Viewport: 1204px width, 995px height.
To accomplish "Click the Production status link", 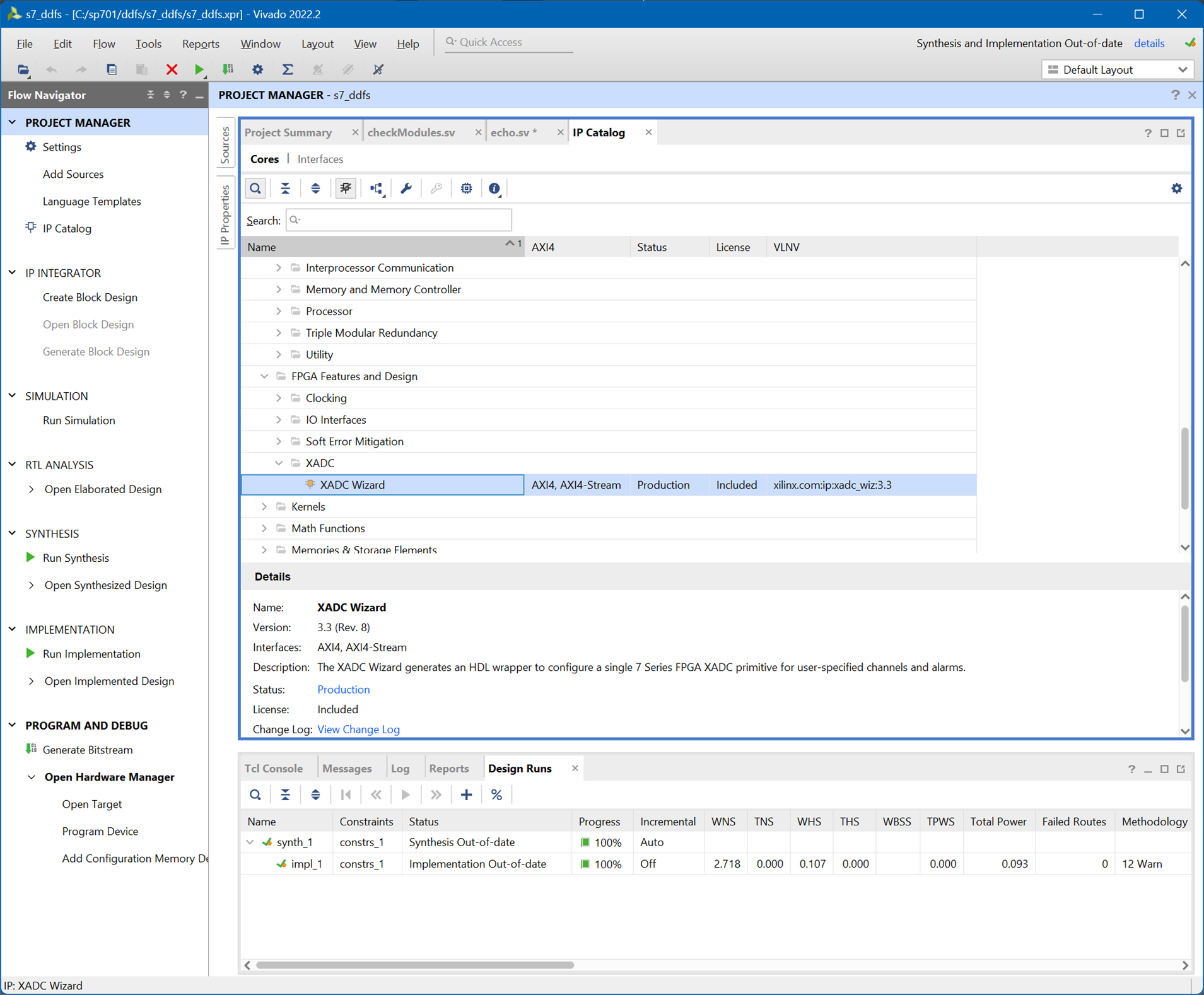I will 344,690.
